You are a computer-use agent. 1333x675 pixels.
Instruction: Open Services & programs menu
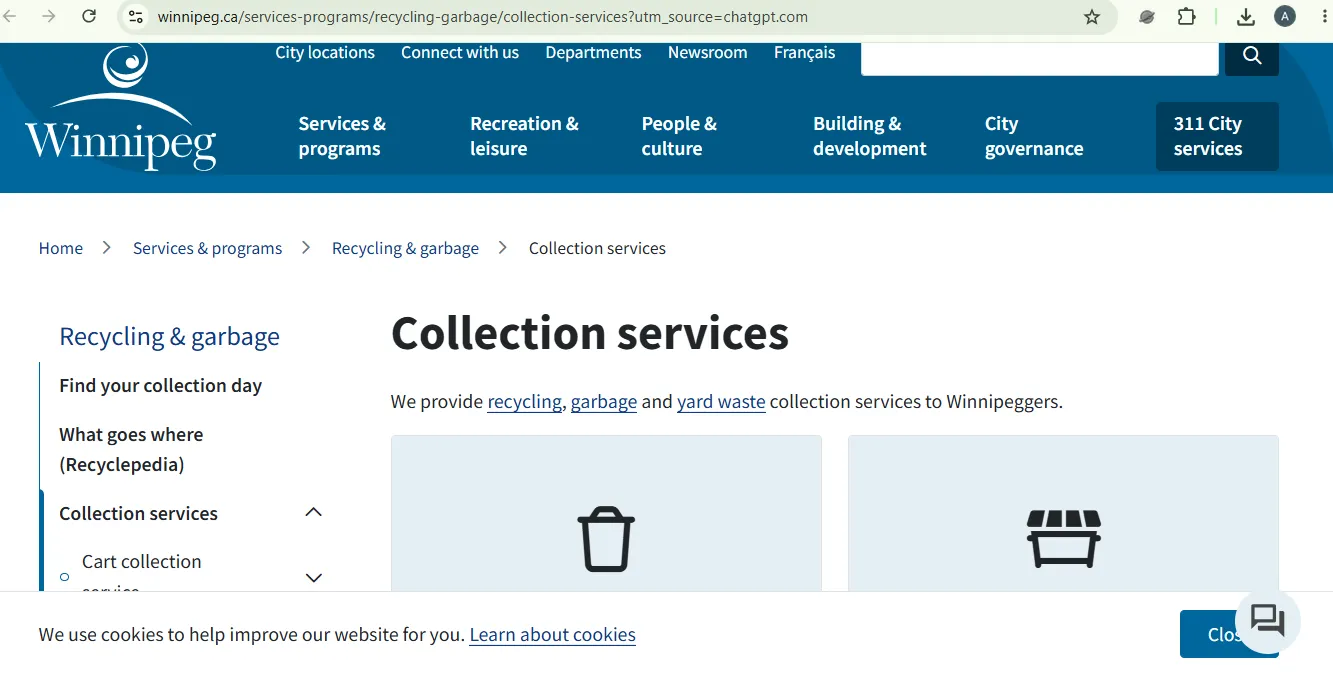(342, 136)
